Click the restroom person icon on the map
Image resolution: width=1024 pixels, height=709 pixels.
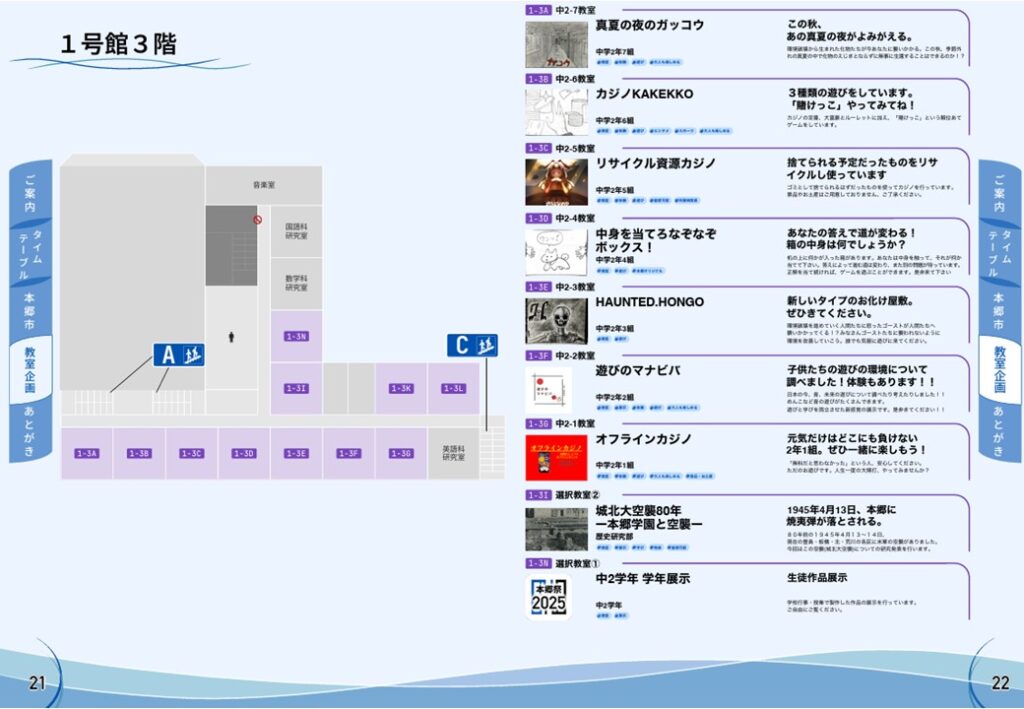tap(231, 338)
